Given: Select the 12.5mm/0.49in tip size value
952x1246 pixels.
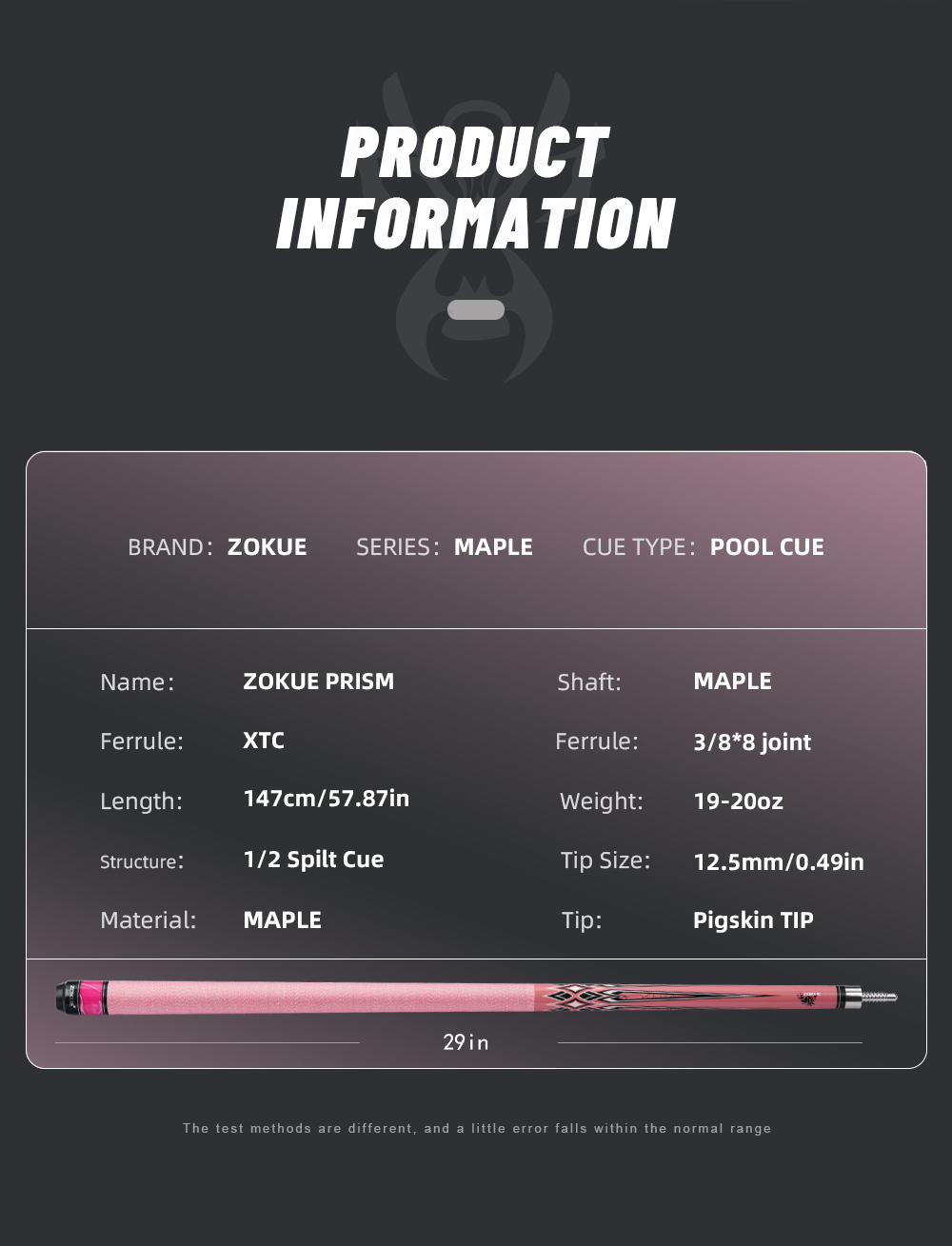Looking at the screenshot, I should (x=779, y=862).
